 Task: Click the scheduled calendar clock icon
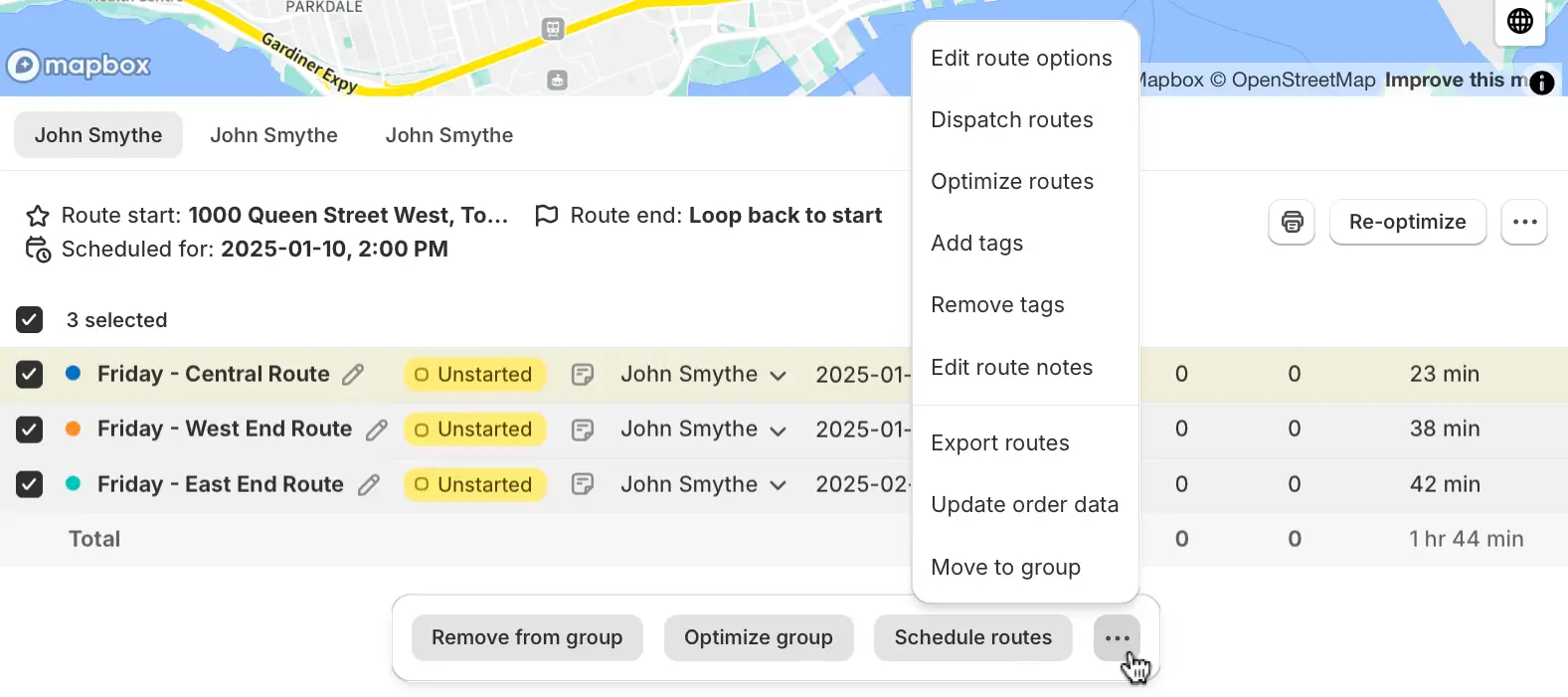pyautogui.click(x=38, y=250)
